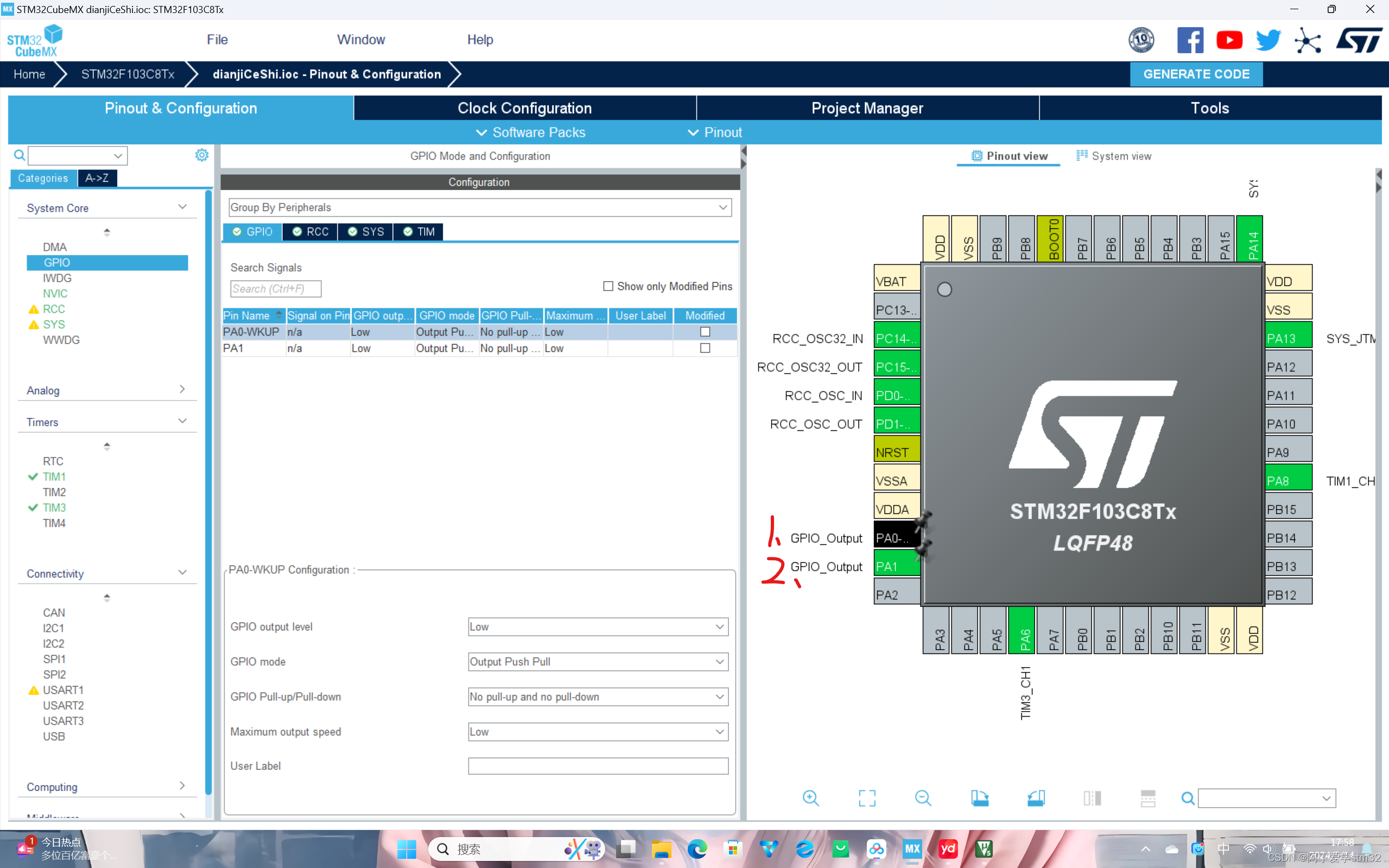Image resolution: width=1389 pixels, height=868 pixels.
Task: Select GPIO under System Core
Action: [x=56, y=262]
